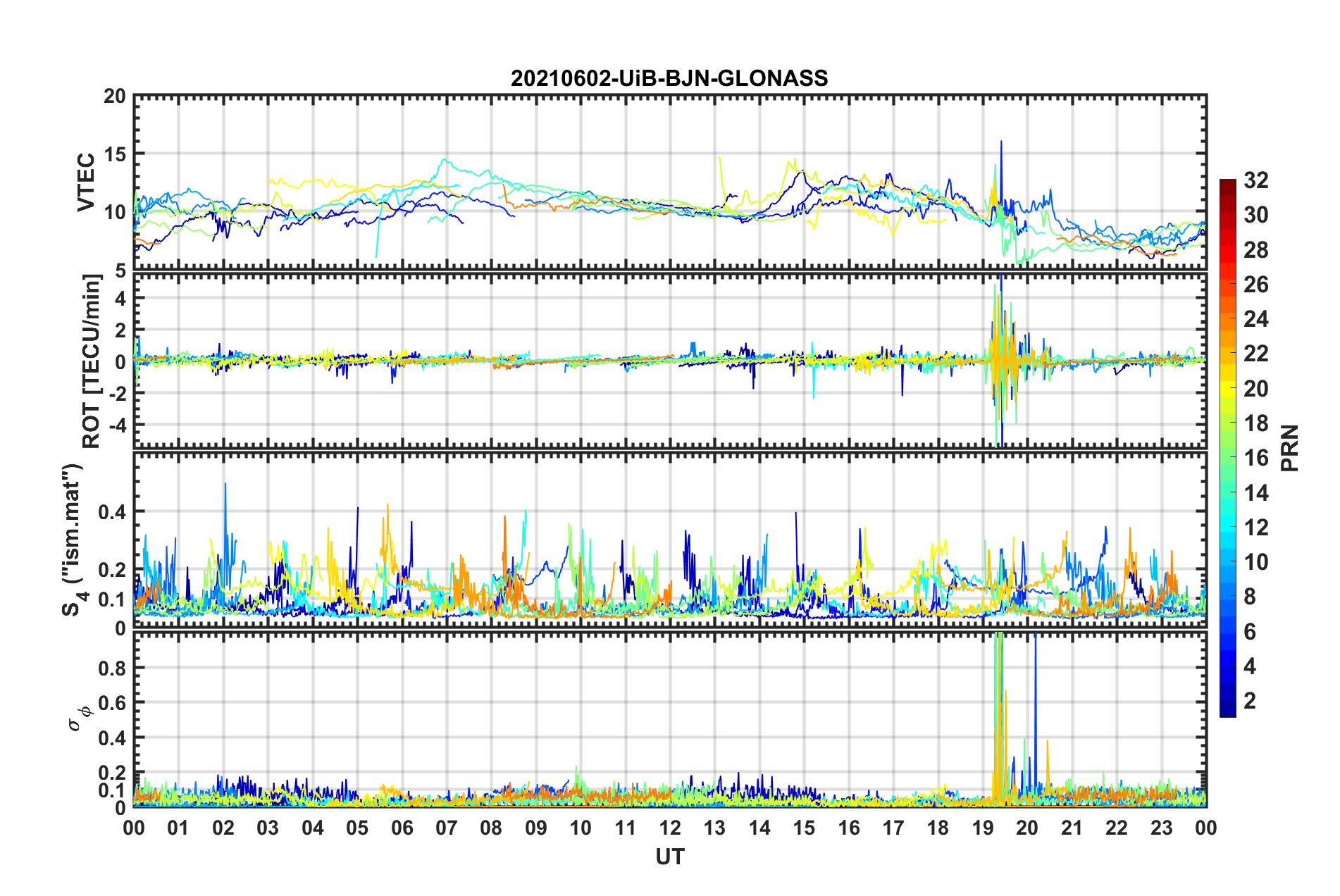Click sigma phi axis tick label 0.6
1340x896 pixels.
[113, 703]
